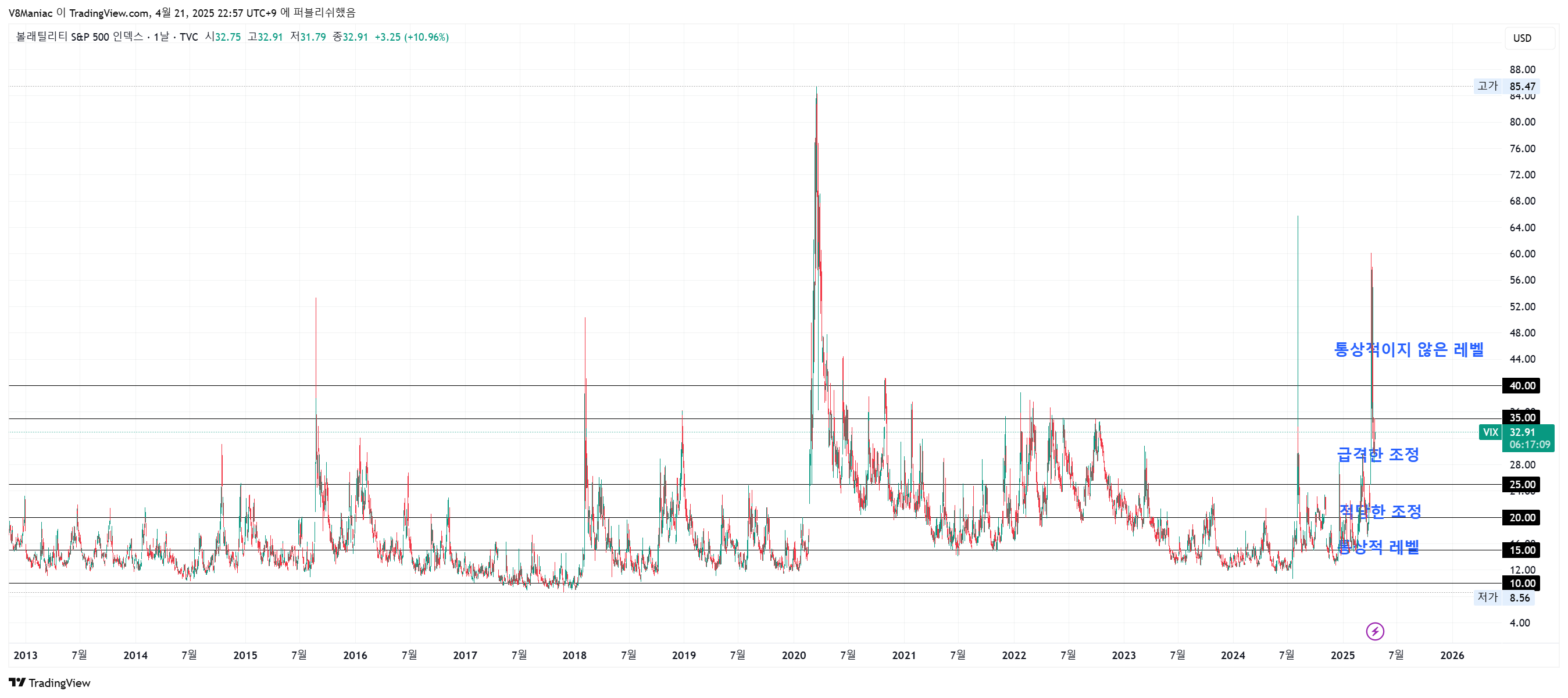This screenshot has width=1568, height=698.
Task: Click the 15.00 horizontal line label
Action: [x=1521, y=551]
